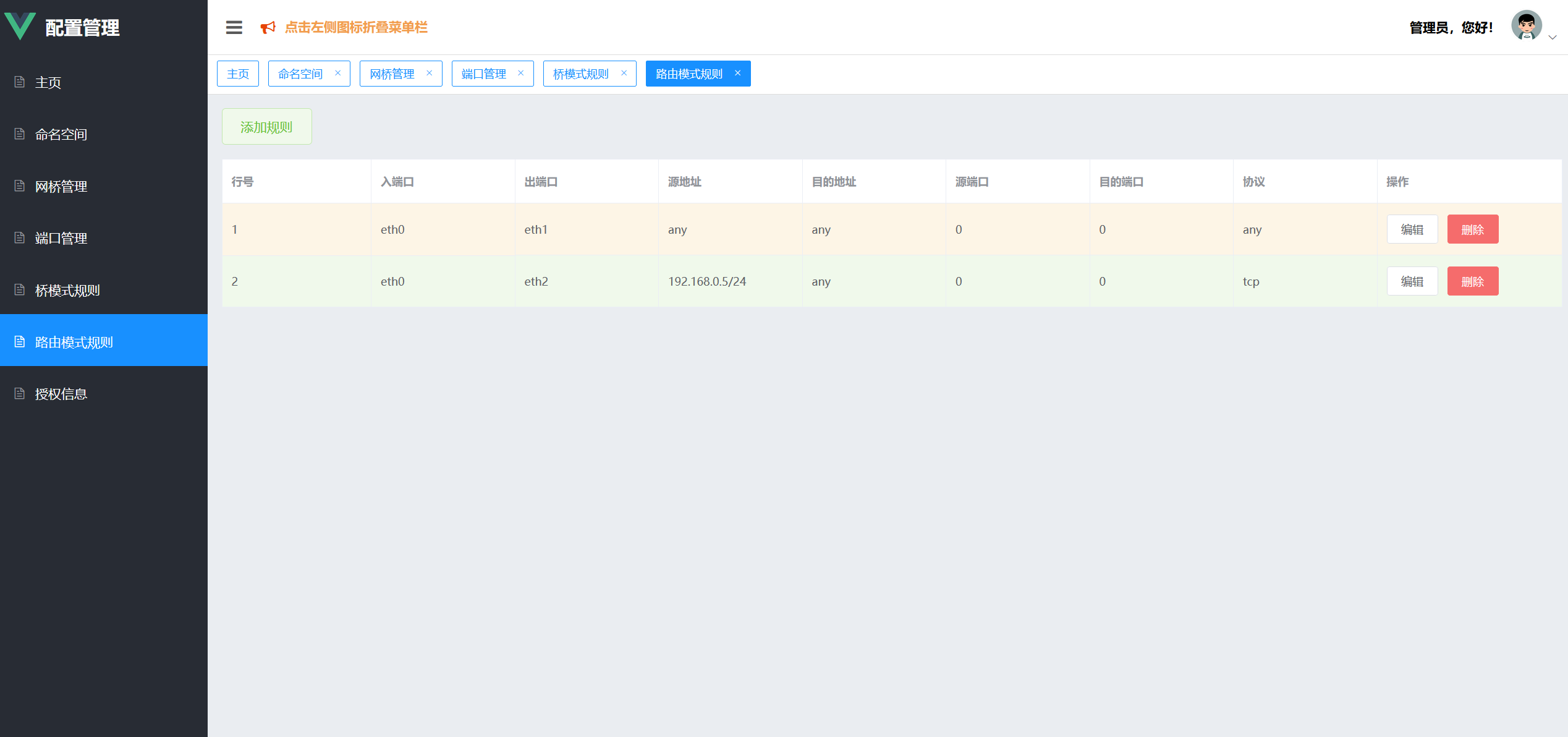This screenshot has width=1568, height=737.
Task: Delete rule row 1 with 删除
Action: 1472,229
